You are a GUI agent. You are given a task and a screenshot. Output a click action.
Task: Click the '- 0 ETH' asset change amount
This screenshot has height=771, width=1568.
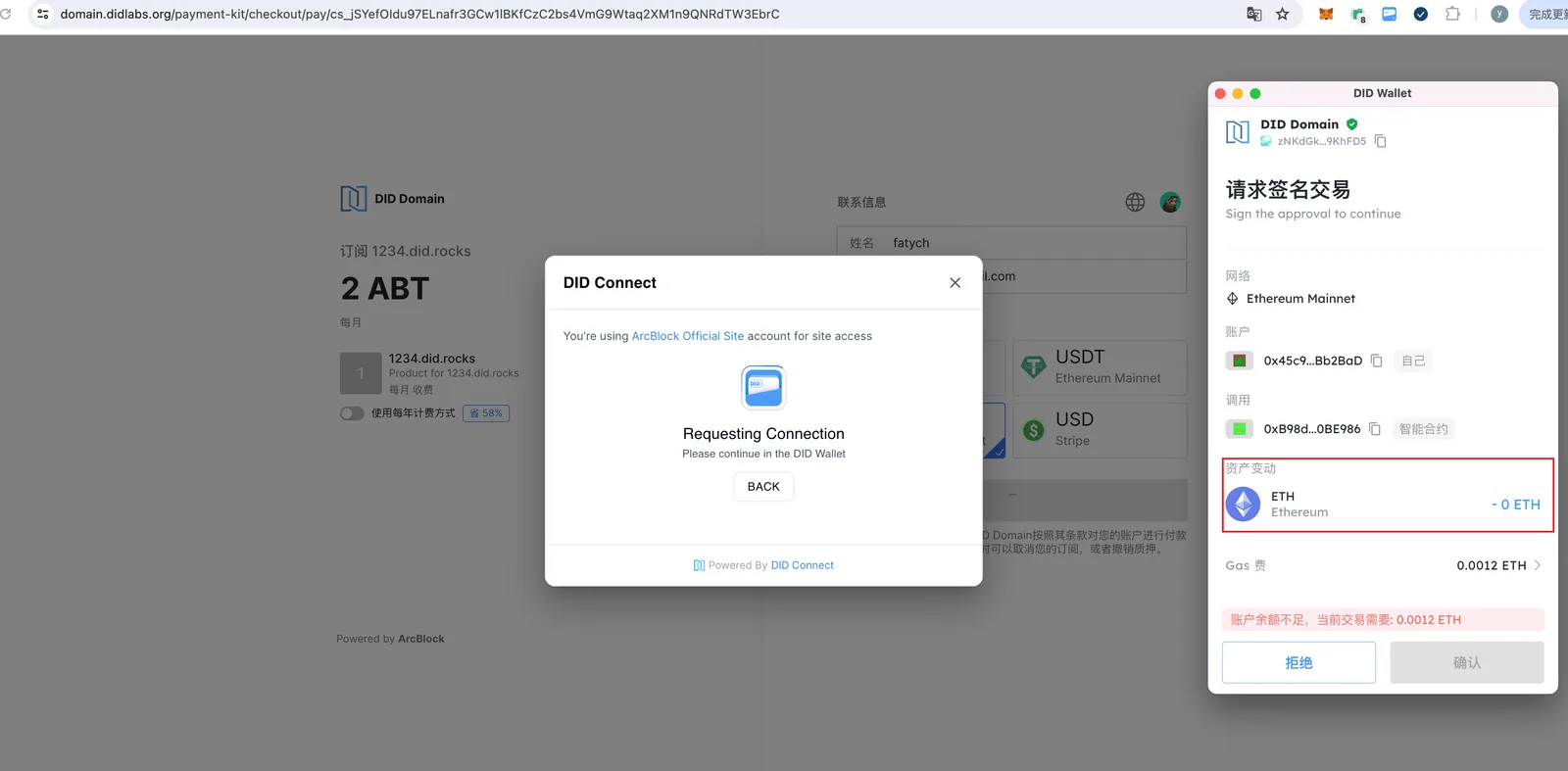1516,505
